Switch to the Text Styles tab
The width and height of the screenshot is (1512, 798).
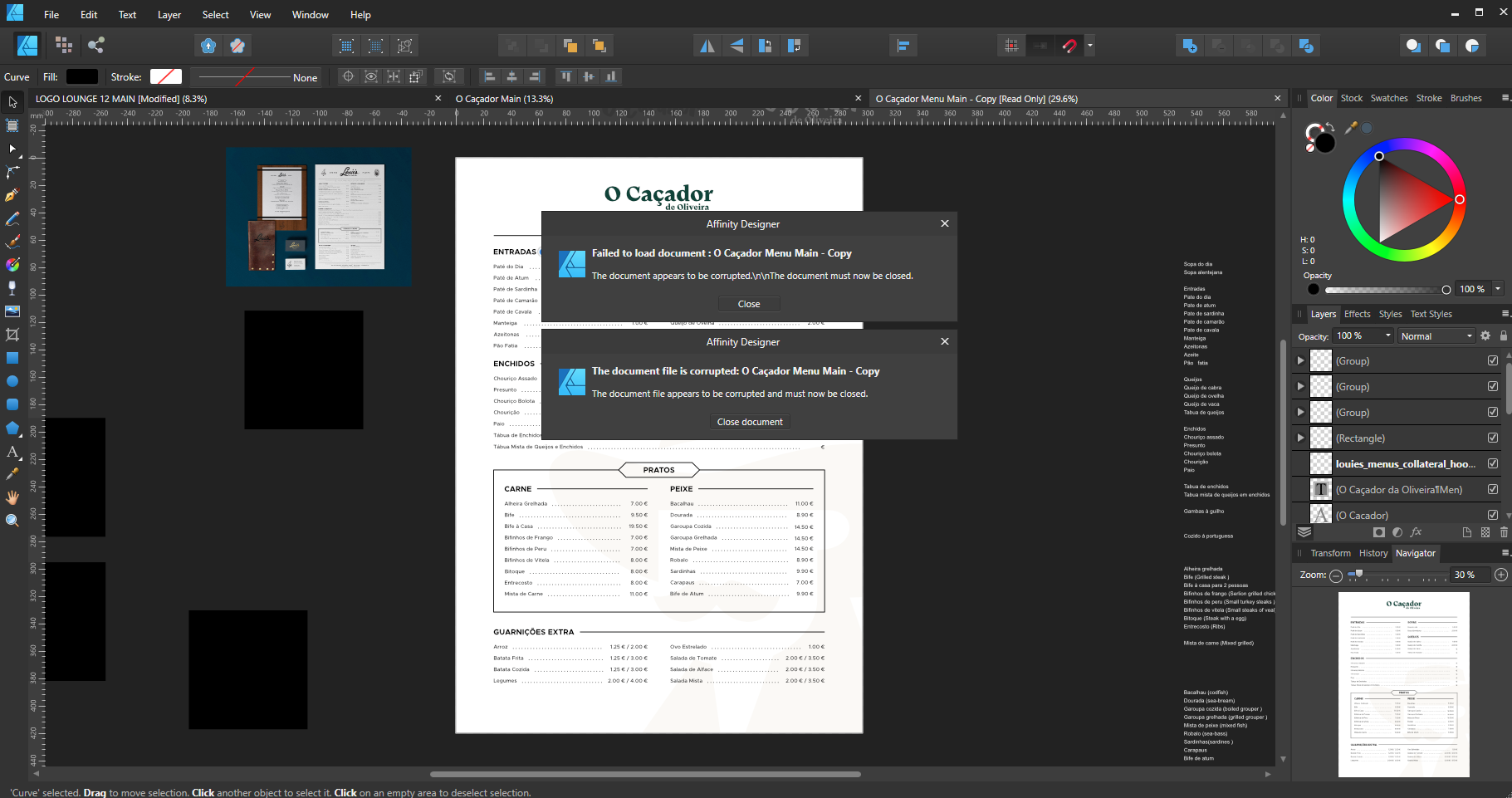[x=1431, y=314]
